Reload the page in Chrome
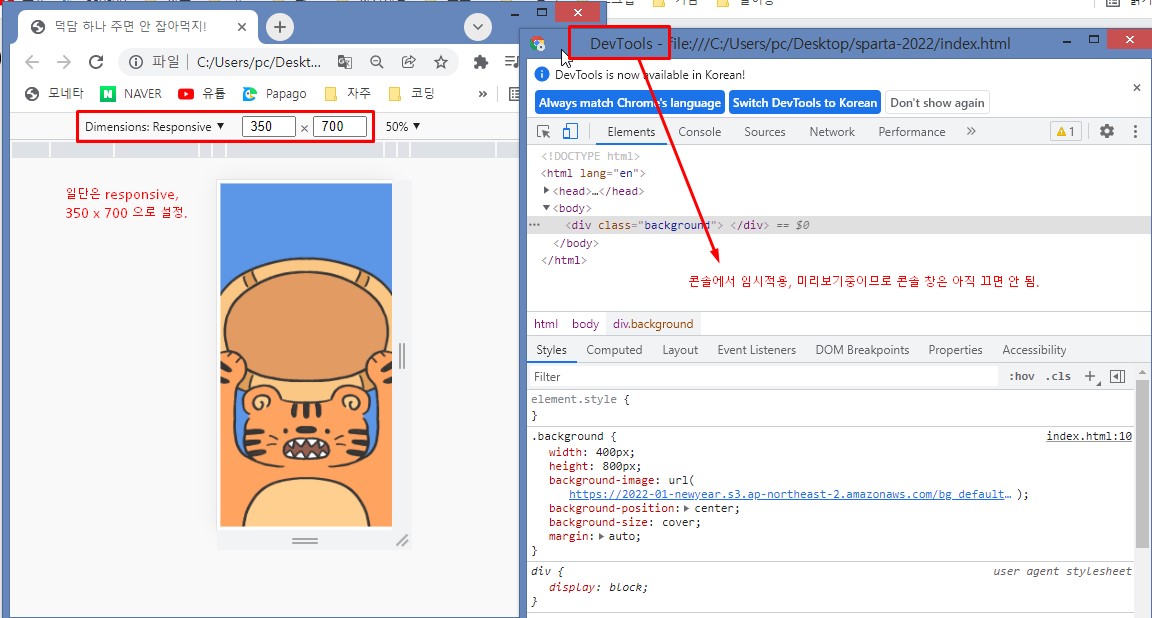Screen dimensions: 1152x618 point(96,62)
